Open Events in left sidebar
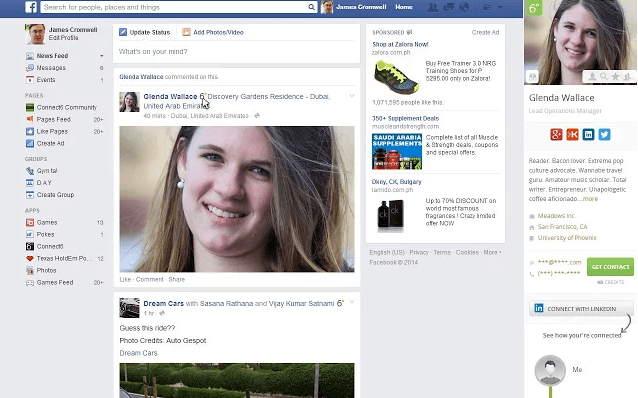638x398 pixels. click(x=46, y=80)
